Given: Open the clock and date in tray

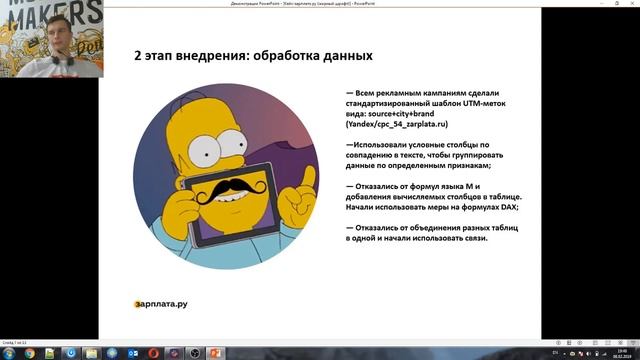Looking at the screenshot, I should (622, 353).
